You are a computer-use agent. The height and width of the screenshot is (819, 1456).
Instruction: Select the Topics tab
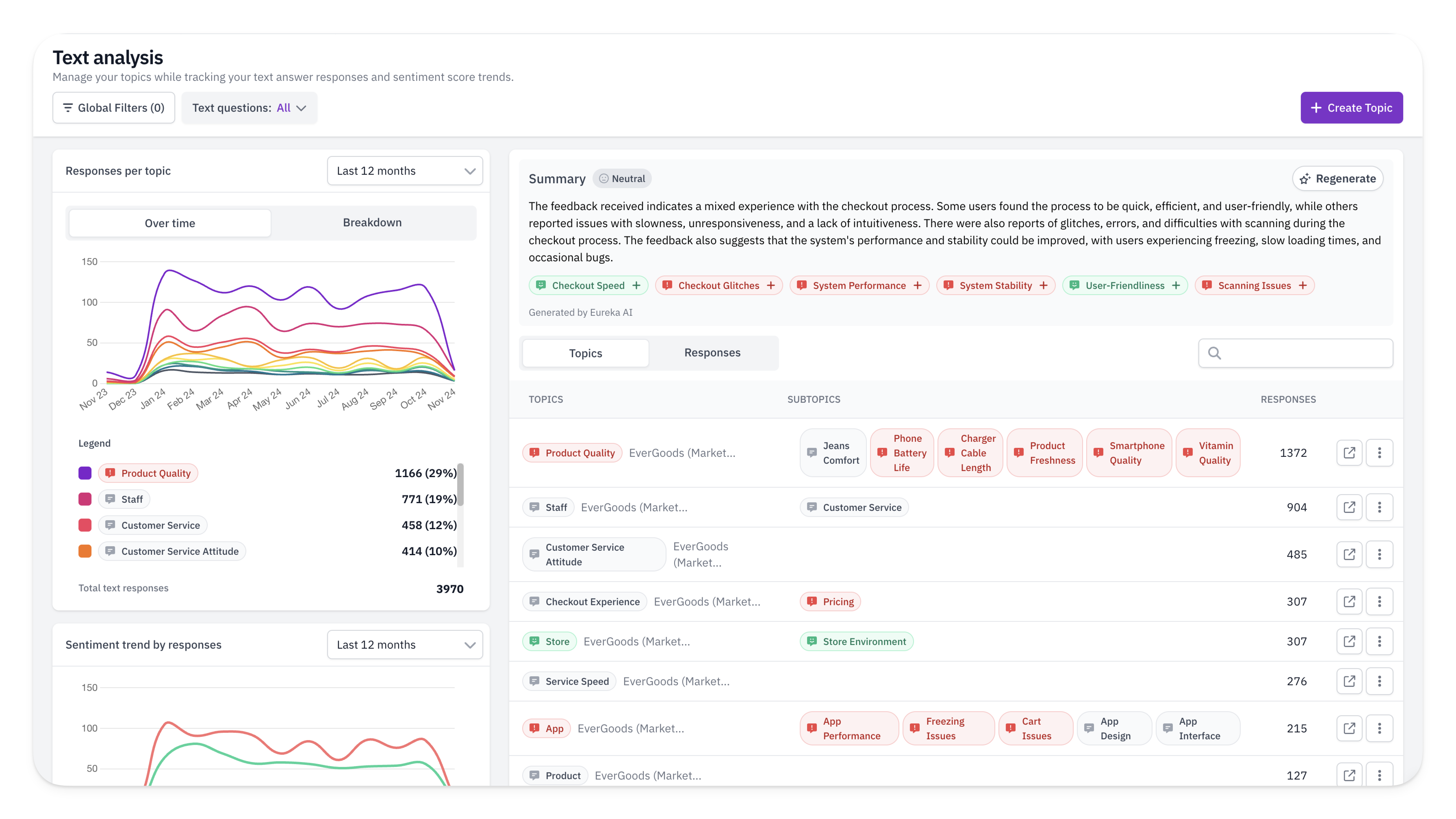point(585,353)
